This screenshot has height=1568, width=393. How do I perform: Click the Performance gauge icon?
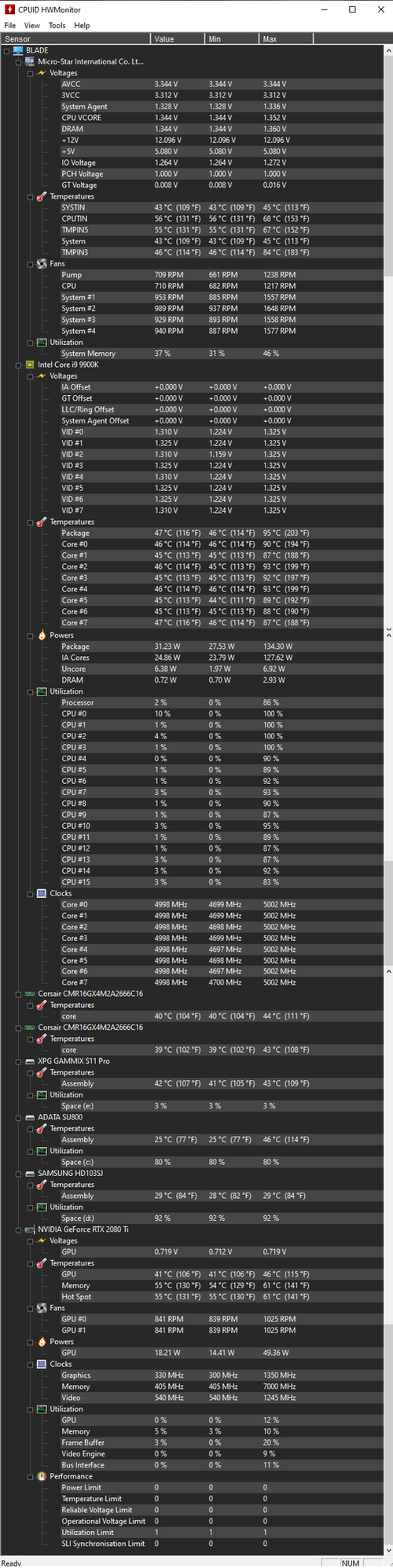(x=42, y=1476)
